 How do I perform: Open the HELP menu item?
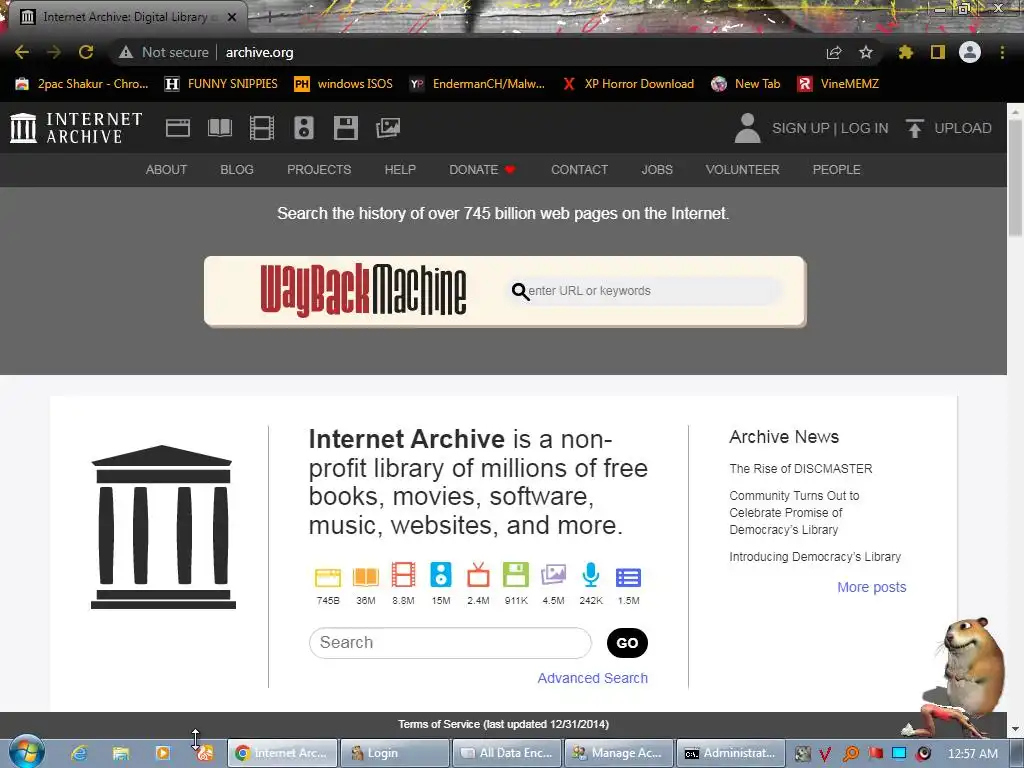pyautogui.click(x=400, y=170)
